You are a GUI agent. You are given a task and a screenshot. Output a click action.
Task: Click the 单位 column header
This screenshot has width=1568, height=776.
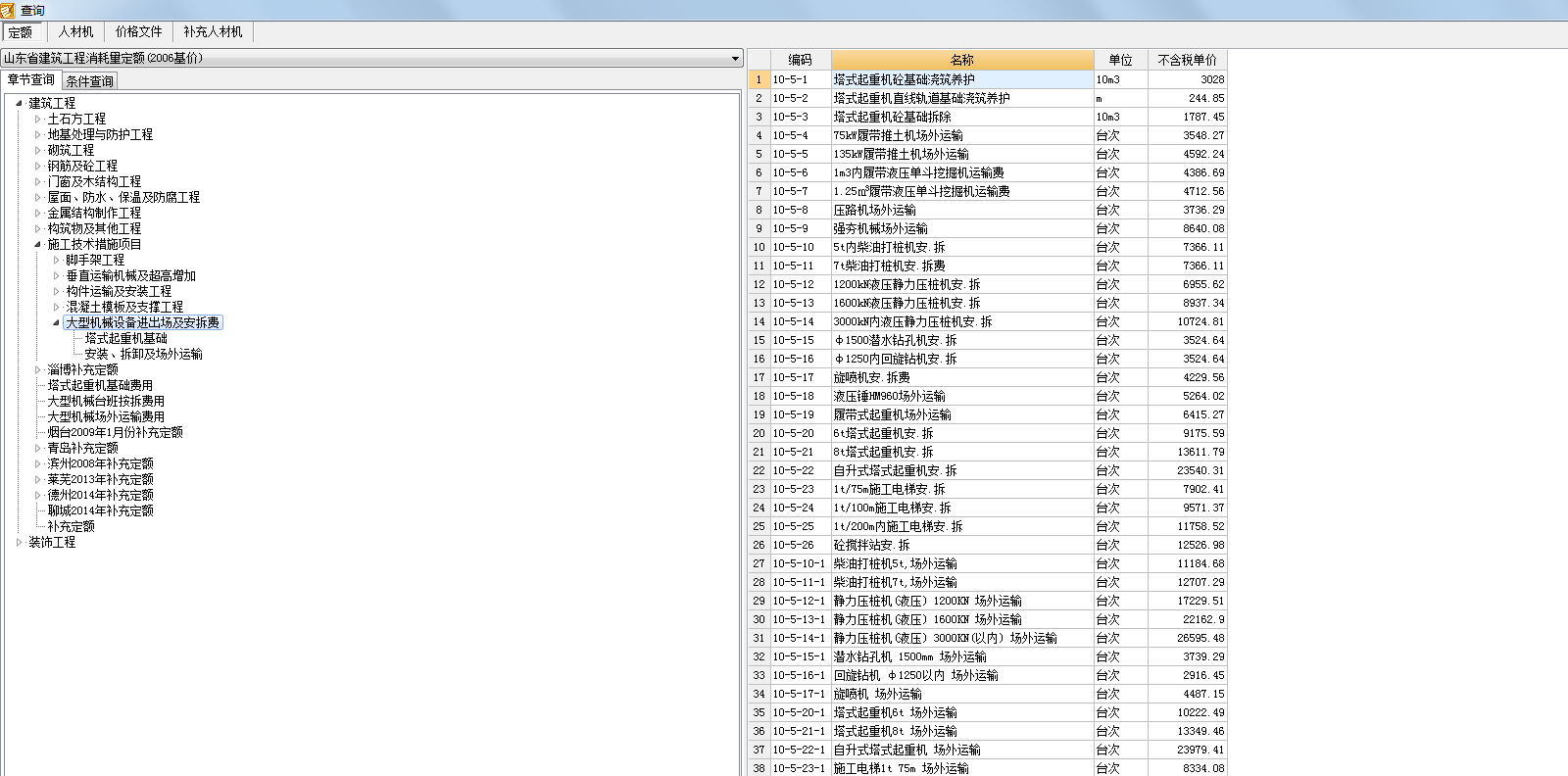[1120, 60]
